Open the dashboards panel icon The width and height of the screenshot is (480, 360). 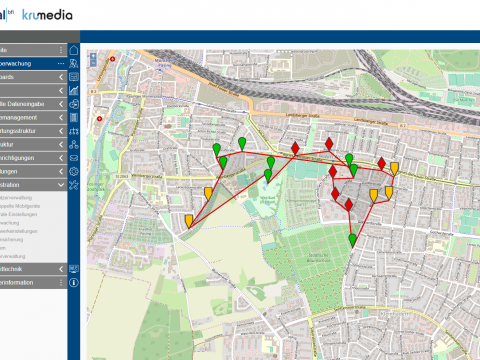click(74, 77)
